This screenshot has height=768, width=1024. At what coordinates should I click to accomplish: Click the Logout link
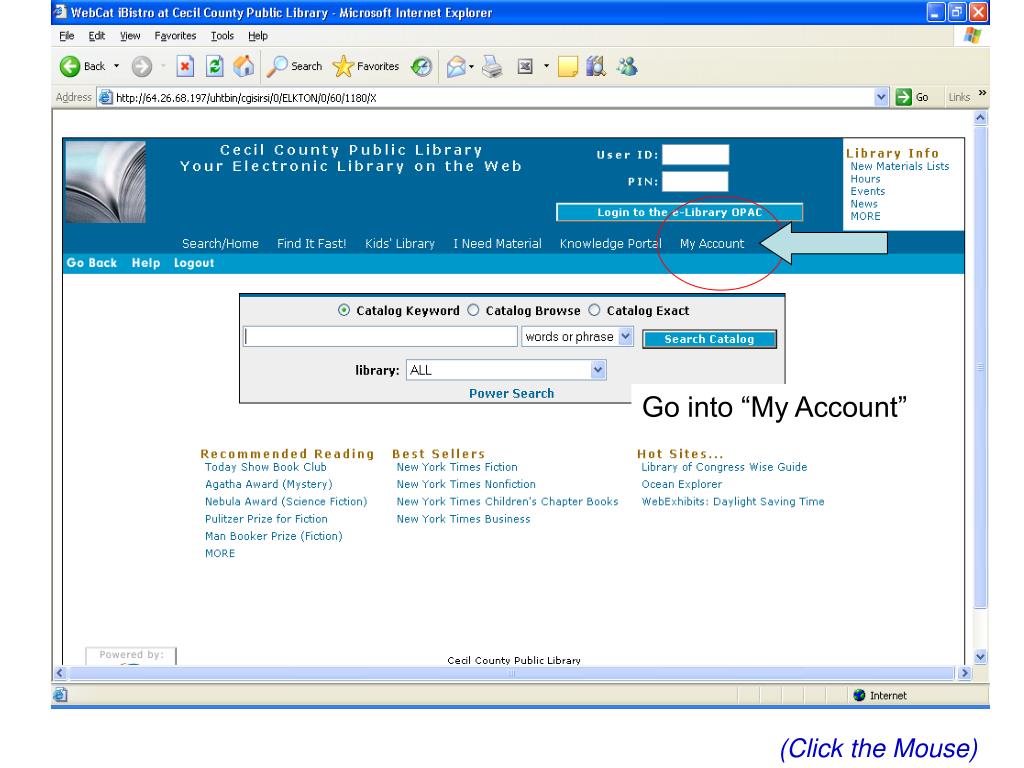(x=194, y=263)
